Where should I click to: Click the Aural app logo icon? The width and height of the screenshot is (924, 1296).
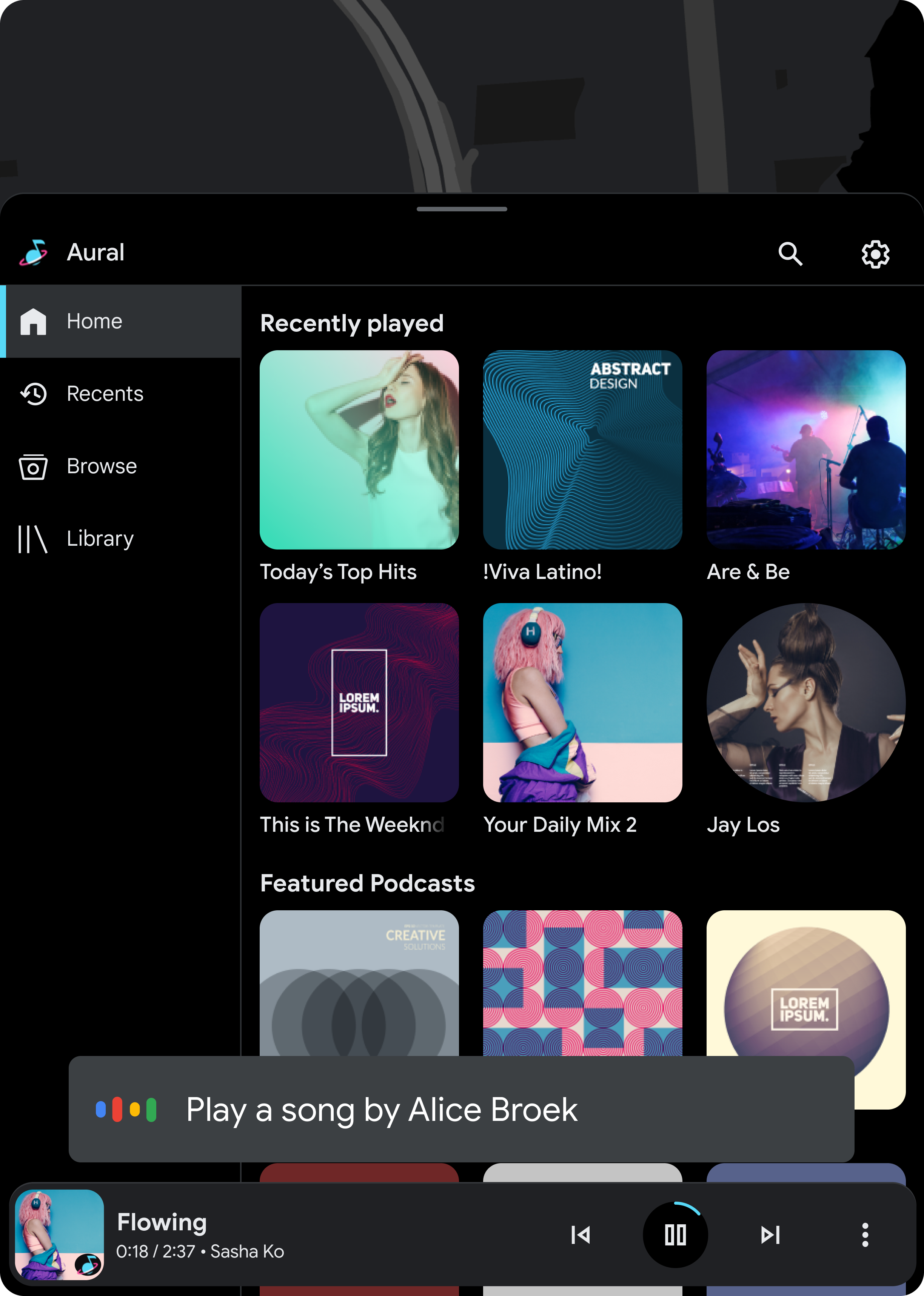tap(36, 252)
